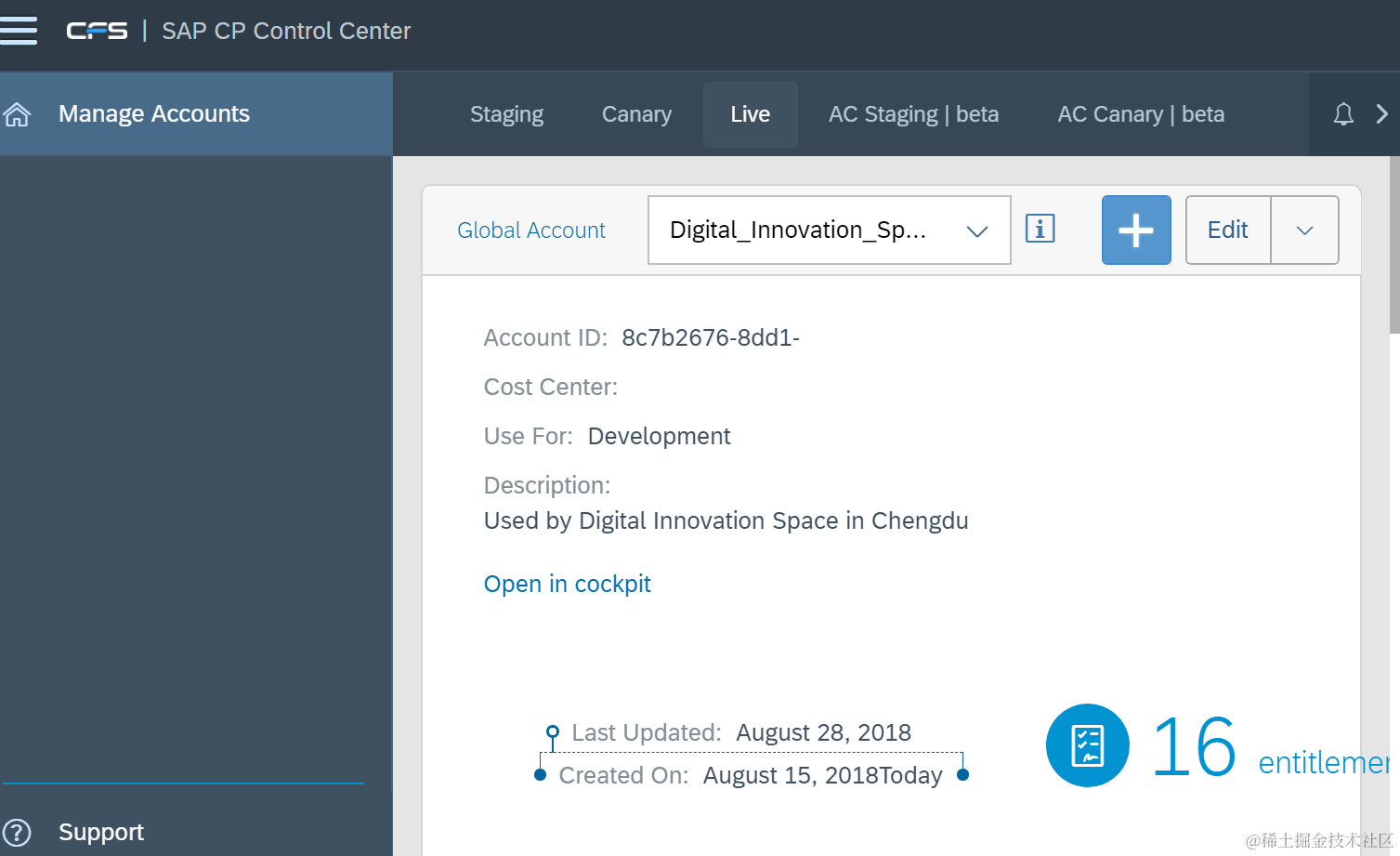
Task: Select the AC Canary | beta tab
Action: coord(1141,114)
